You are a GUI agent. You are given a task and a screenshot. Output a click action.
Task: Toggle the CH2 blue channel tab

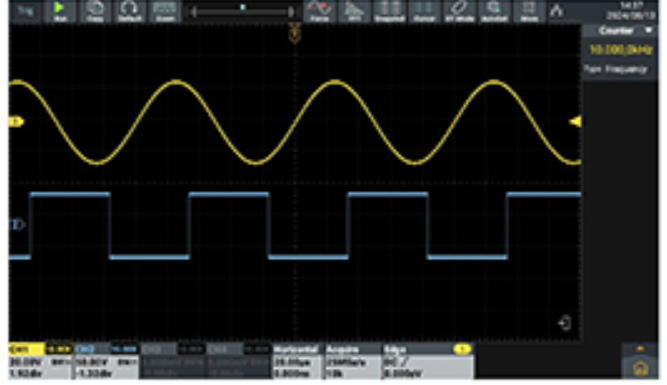coord(92,349)
